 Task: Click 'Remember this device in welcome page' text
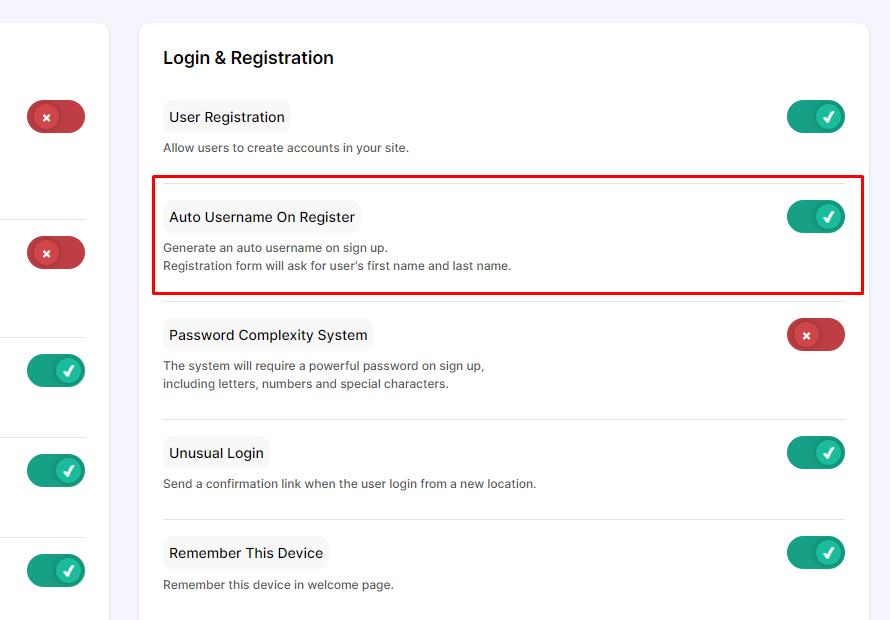click(278, 585)
